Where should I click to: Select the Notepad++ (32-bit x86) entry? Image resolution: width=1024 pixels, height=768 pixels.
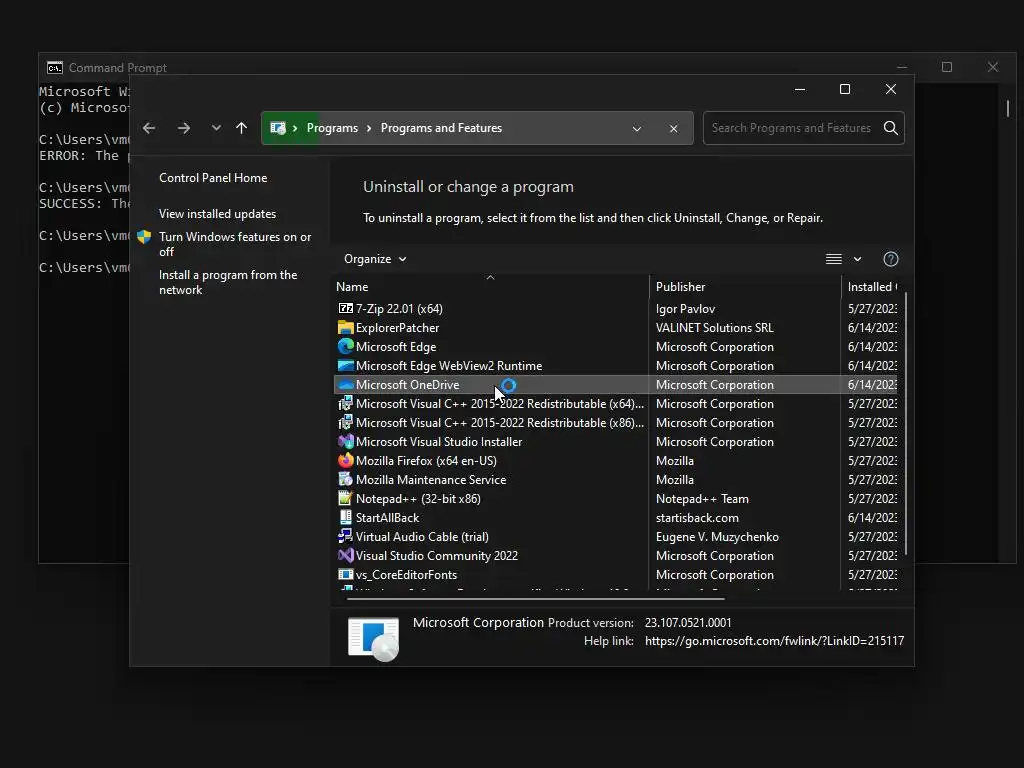[418, 498]
